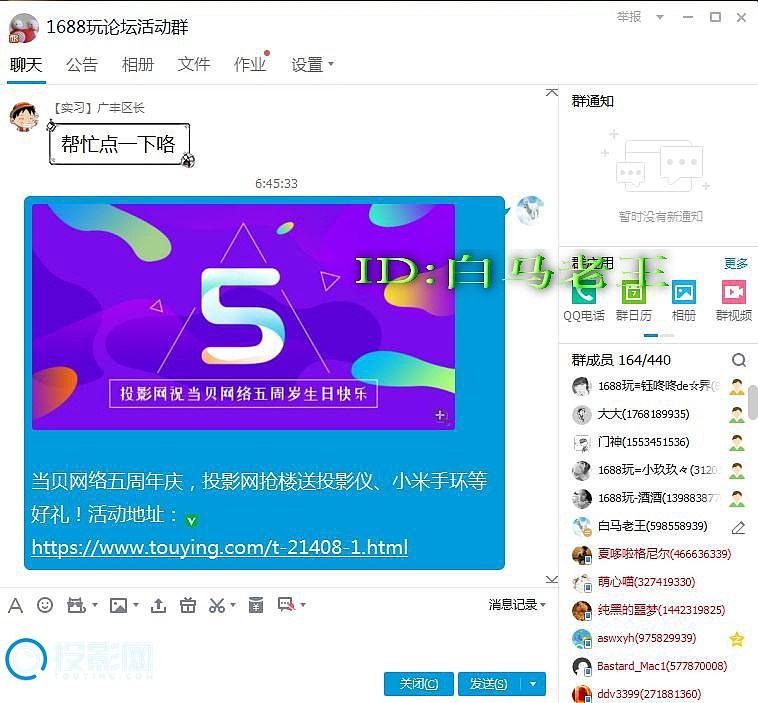Click the gold star beside aswxyh
The width and height of the screenshot is (758, 703).
click(x=737, y=639)
